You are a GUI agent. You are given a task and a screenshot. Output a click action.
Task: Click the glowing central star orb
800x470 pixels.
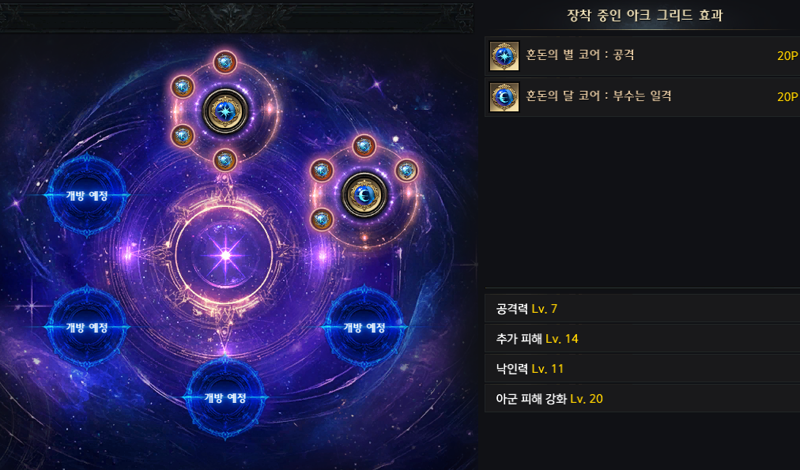point(225,255)
